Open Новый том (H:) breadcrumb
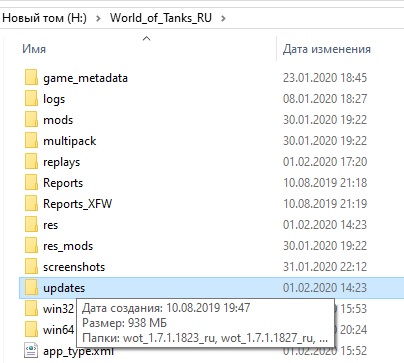The height and width of the screenshot is (363, 404). tap(44, 18)
